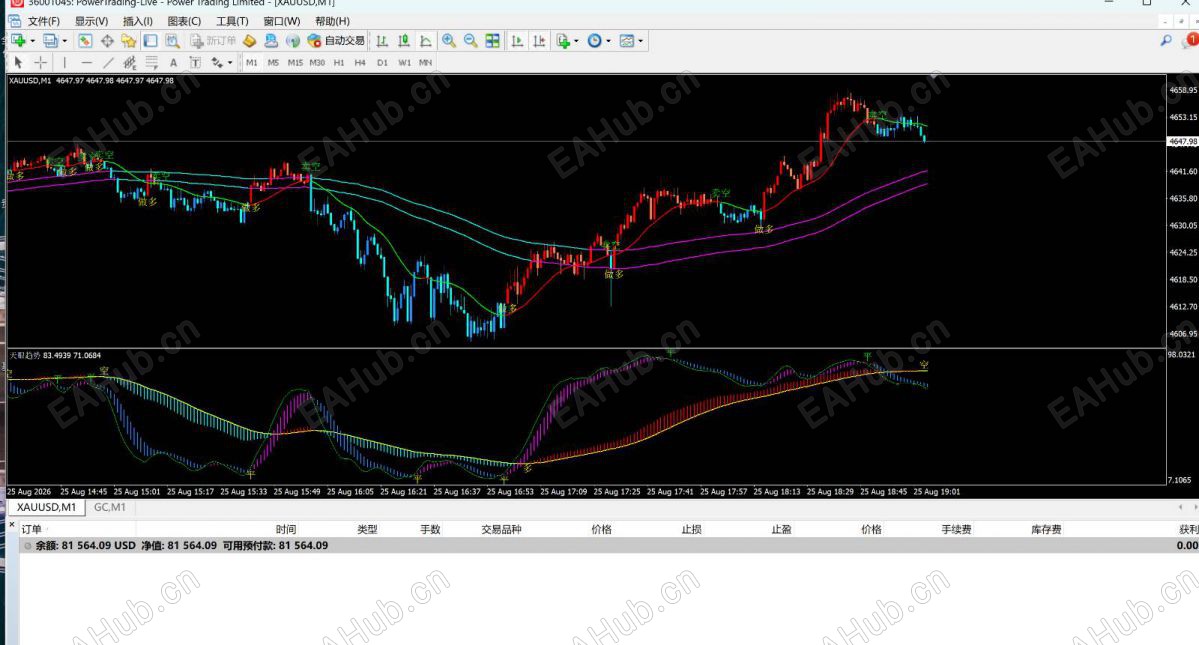The width and height of the screenshot is (1199, 645).
Task: Sort orders by 交易品种 column header
Action: (x=501, y=530)
